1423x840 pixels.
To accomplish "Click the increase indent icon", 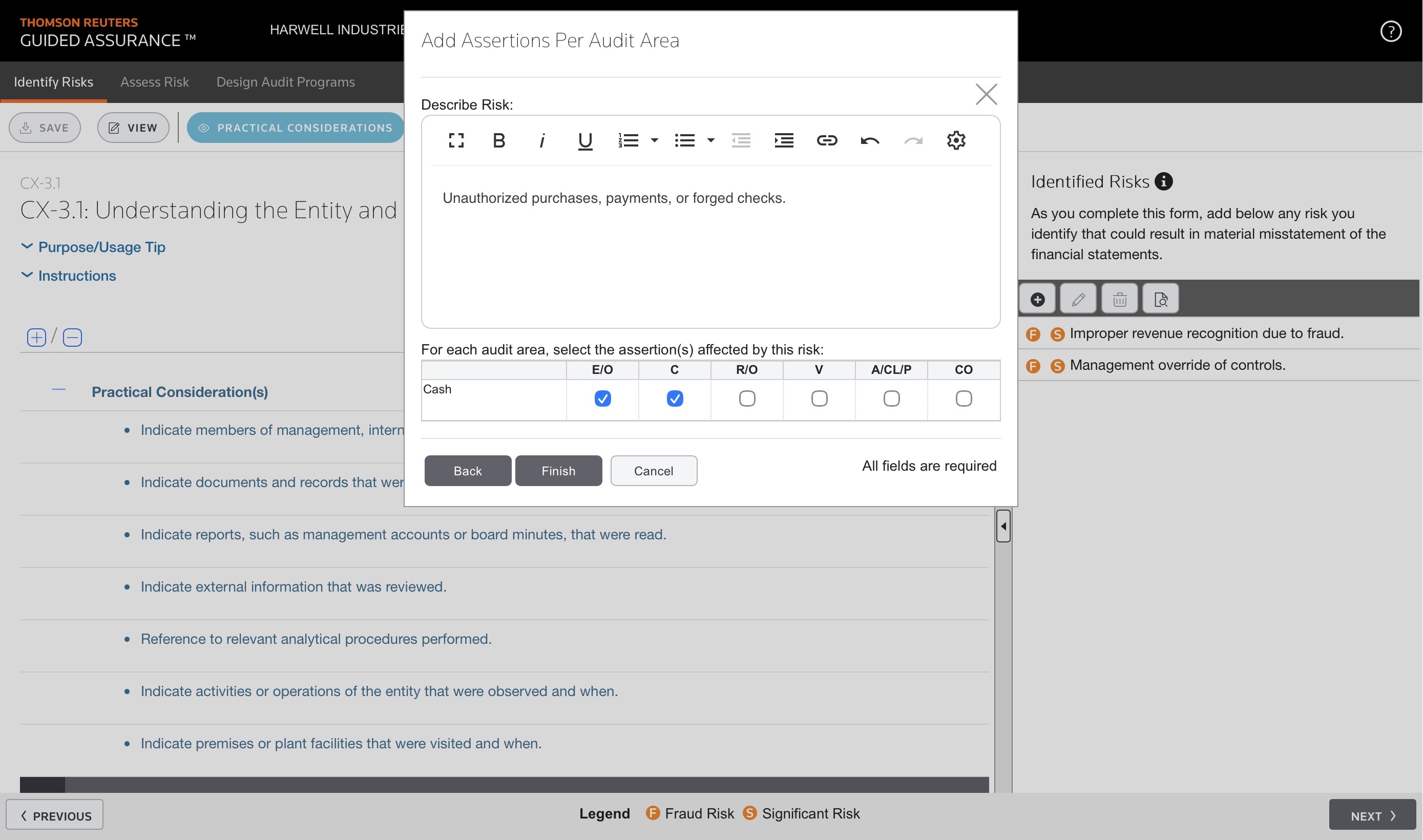I will pos(783,140).
